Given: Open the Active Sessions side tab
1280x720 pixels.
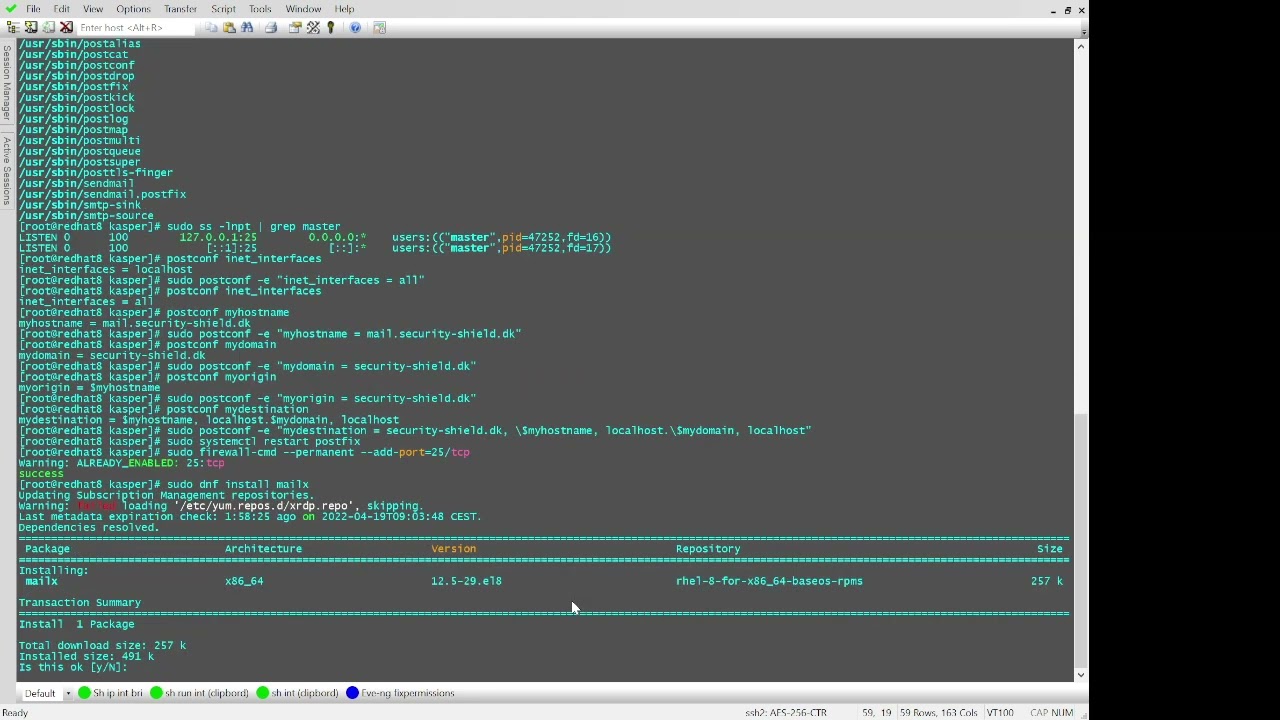Looking at the screenshot, I should point(6,171).
